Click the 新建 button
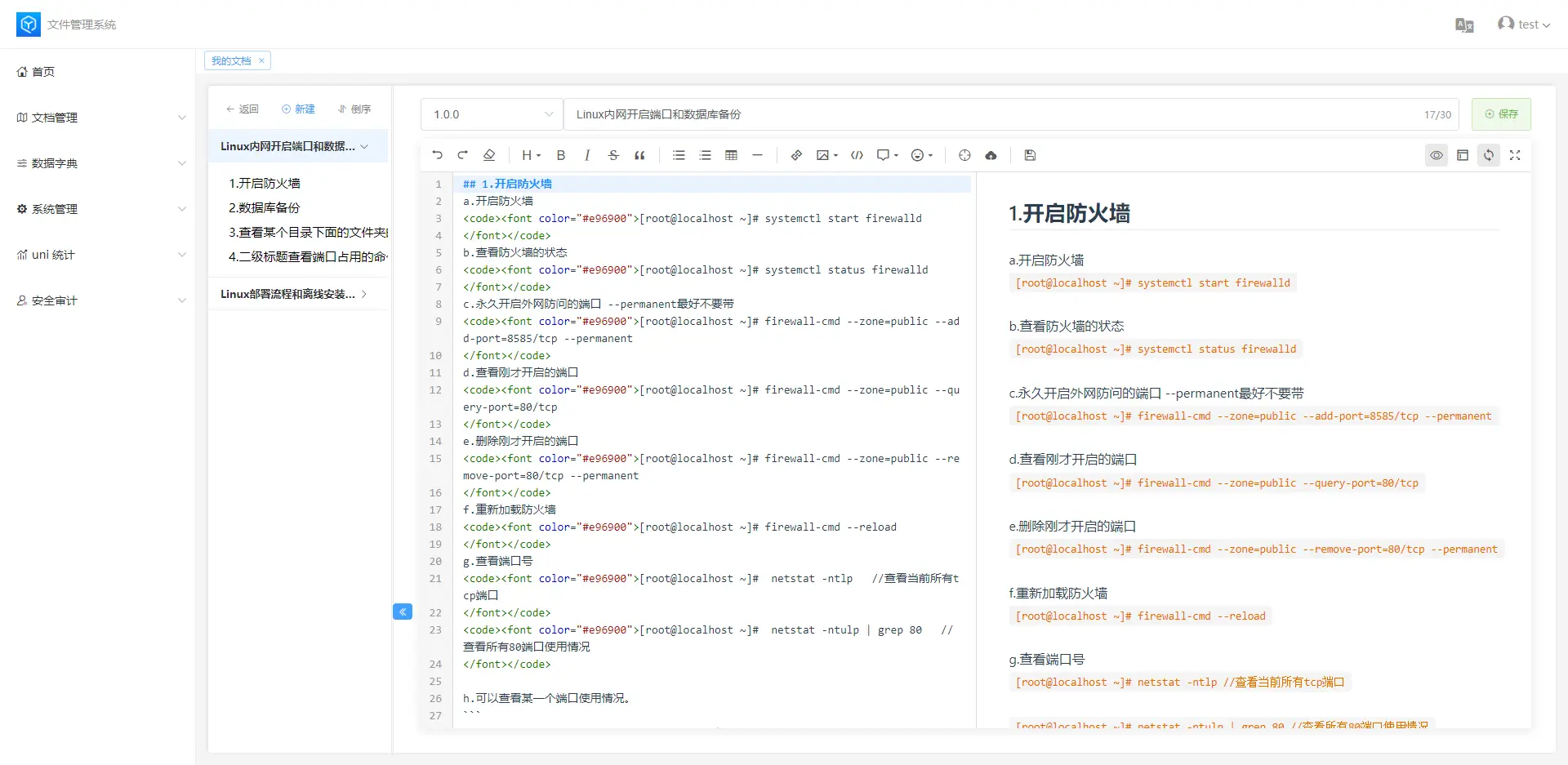Viewport: 1568px width, 765px height. pos(298,109)
